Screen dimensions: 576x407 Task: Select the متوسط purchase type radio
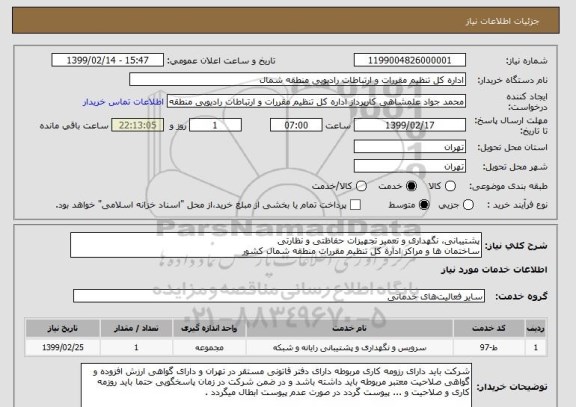click(424, 205)
